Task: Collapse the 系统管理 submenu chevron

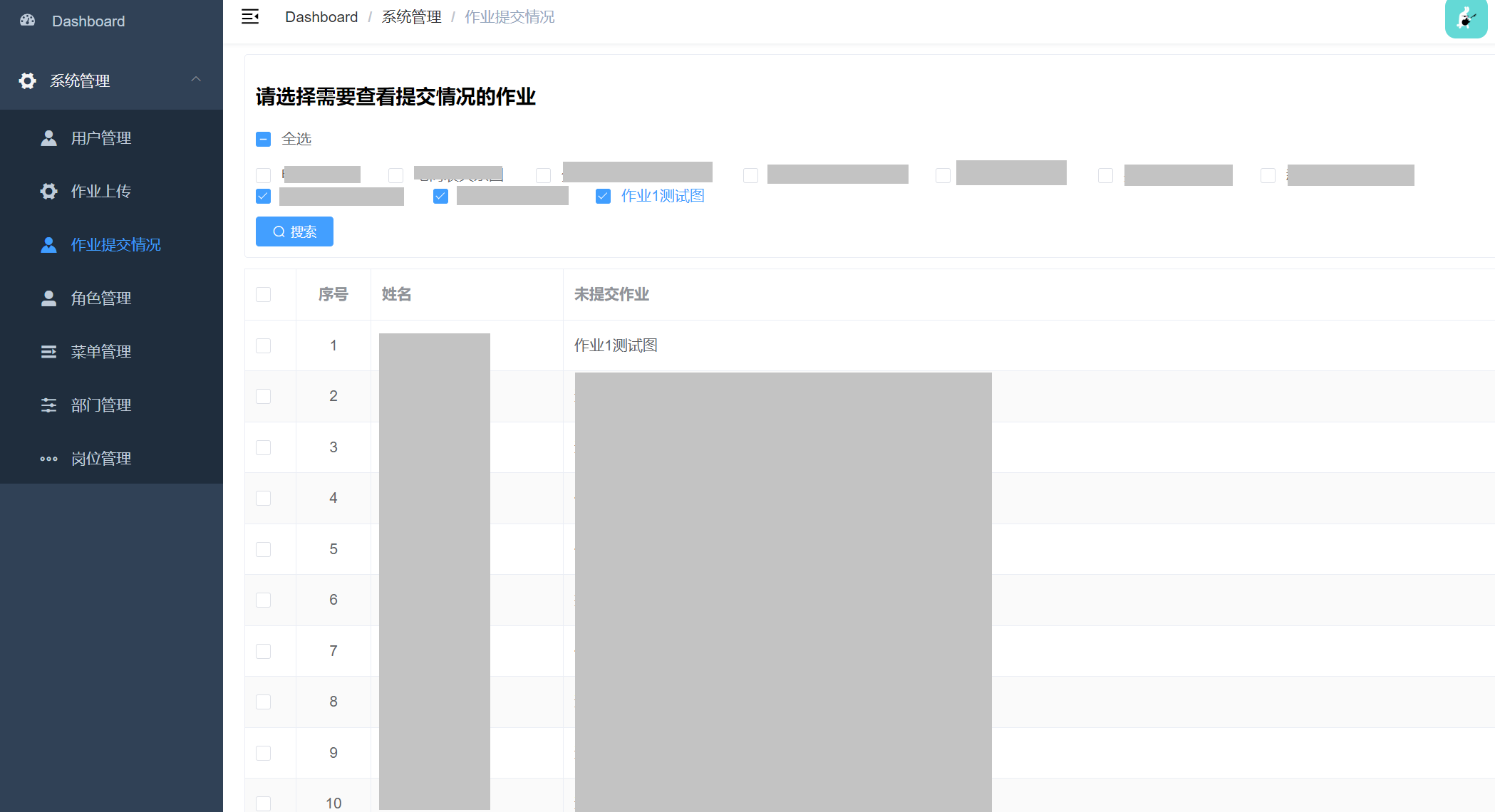Action: [x=196, y=79]
